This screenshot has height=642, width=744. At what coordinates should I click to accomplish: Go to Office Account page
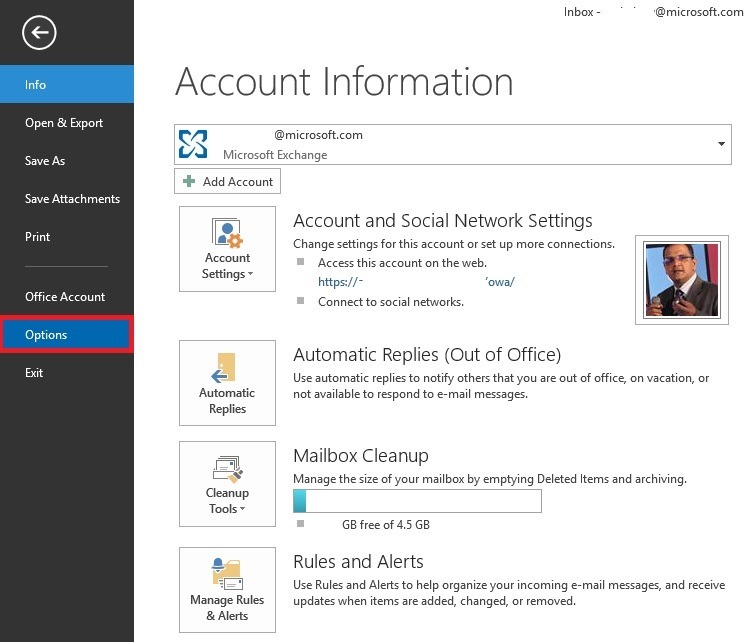coord(67,297)
